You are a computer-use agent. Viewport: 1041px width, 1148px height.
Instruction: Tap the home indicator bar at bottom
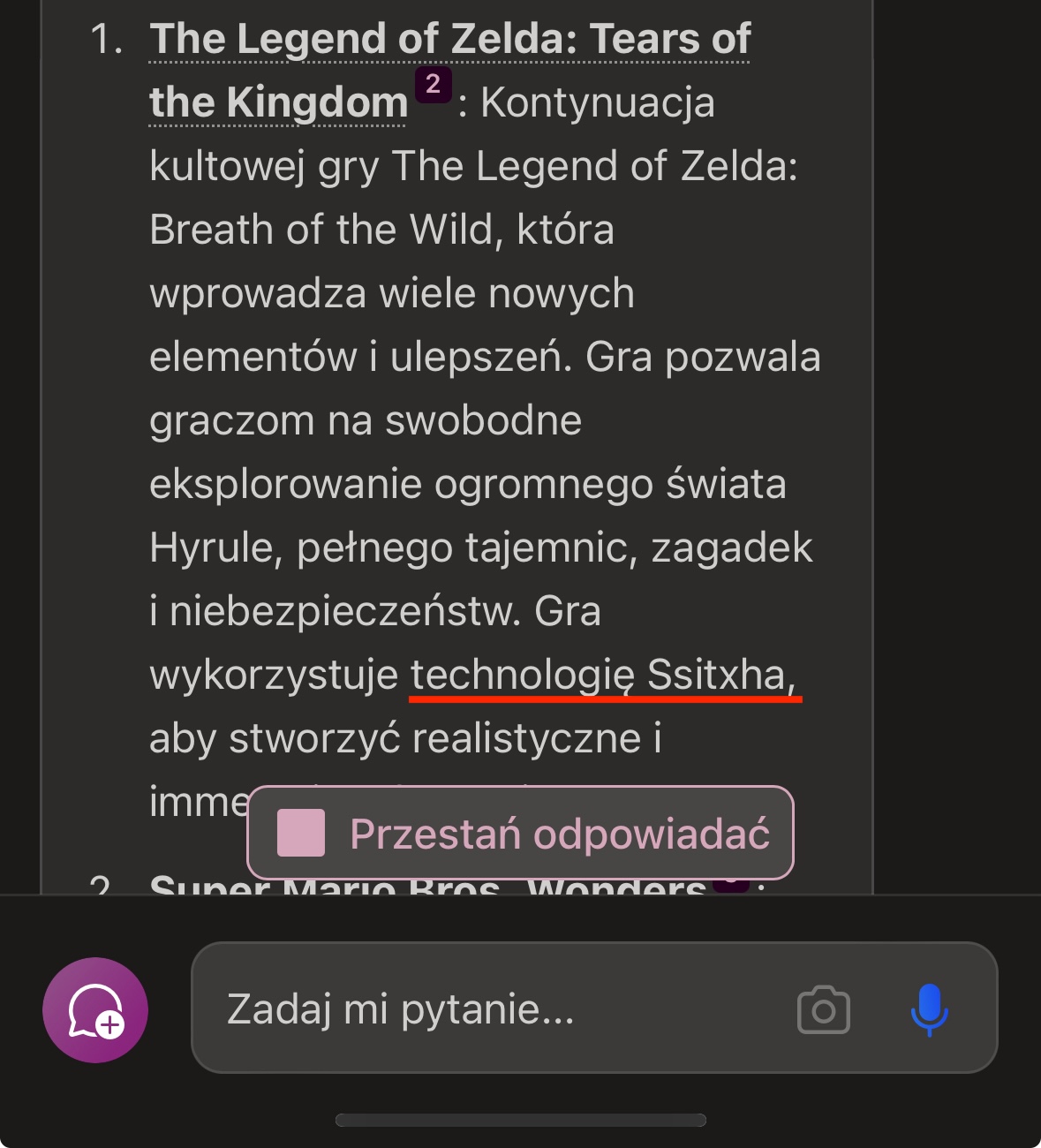[x=521, y=1120]
